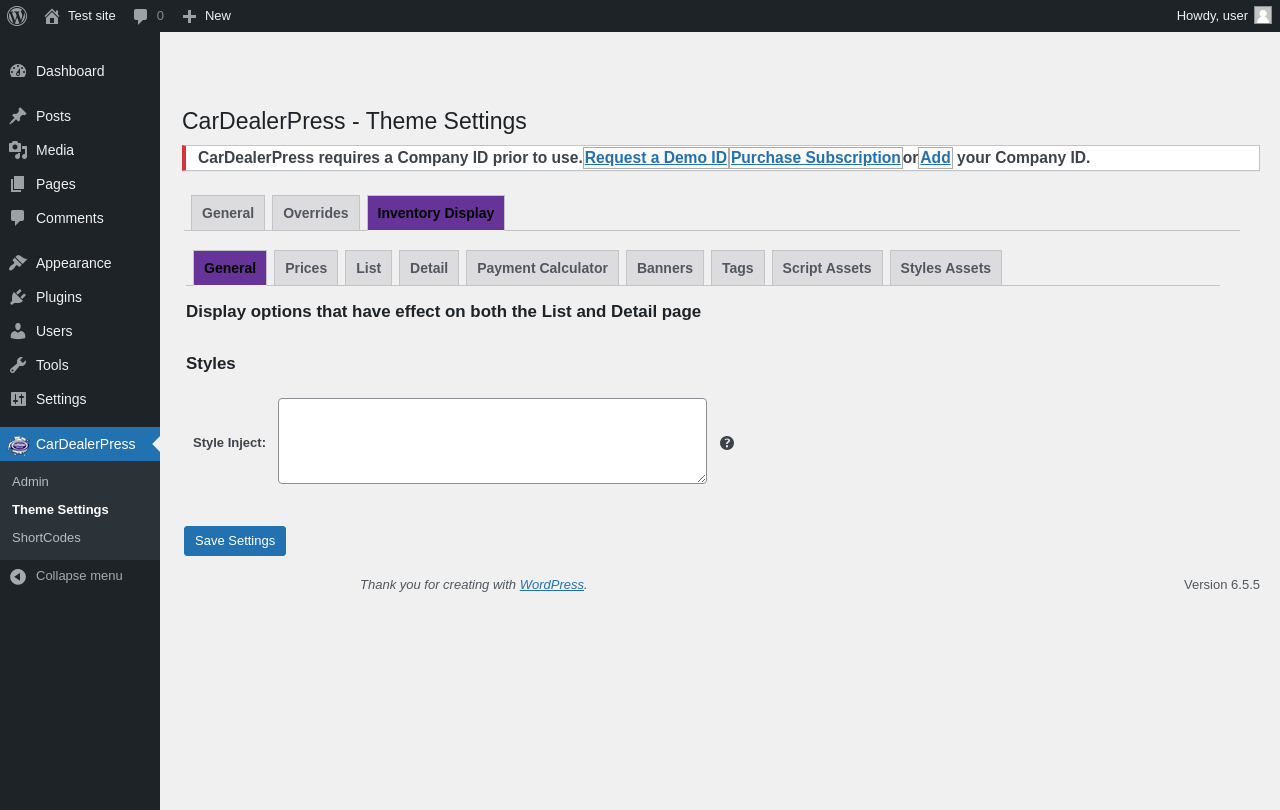Click the help question mark icon
The height and width of the screenshot is (810, 1280).
[x=727, y=443]
